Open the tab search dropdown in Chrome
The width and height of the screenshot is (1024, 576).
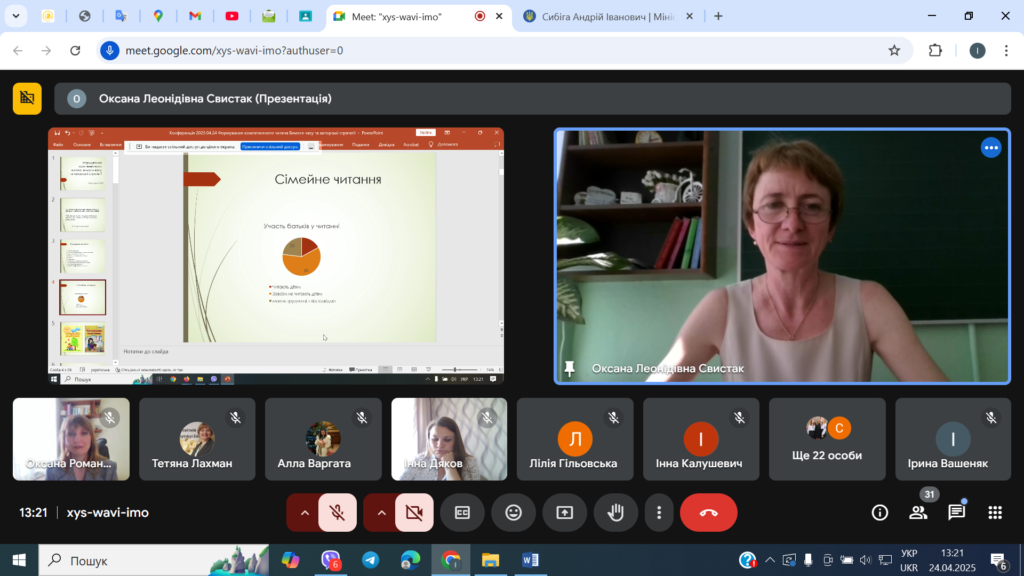pyautogui.click(x=16, y=16)
